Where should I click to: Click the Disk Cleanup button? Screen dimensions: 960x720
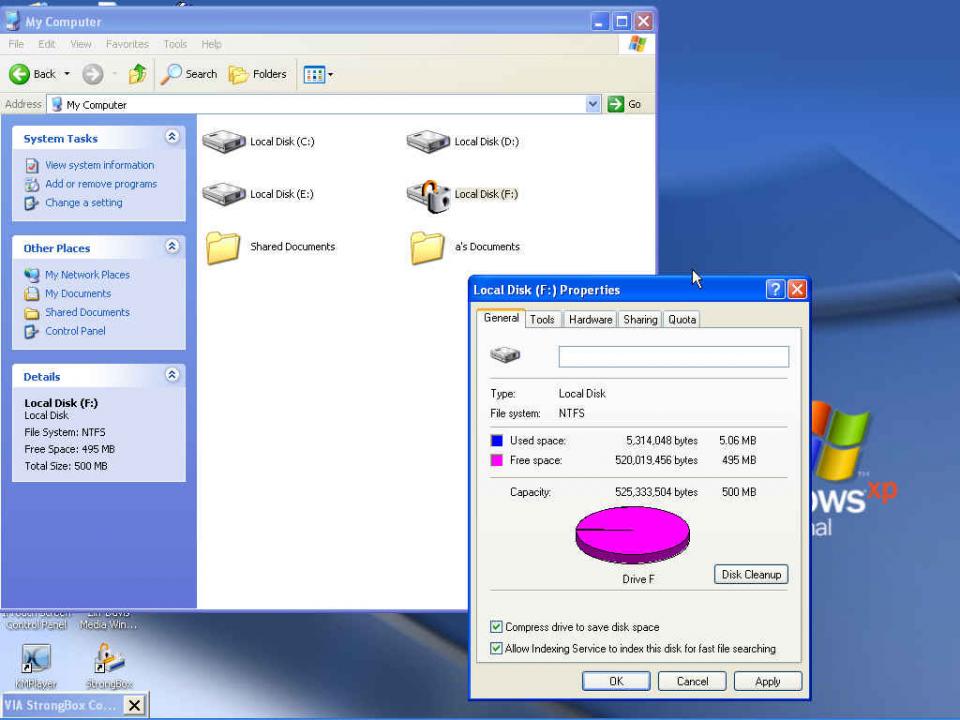750,574
